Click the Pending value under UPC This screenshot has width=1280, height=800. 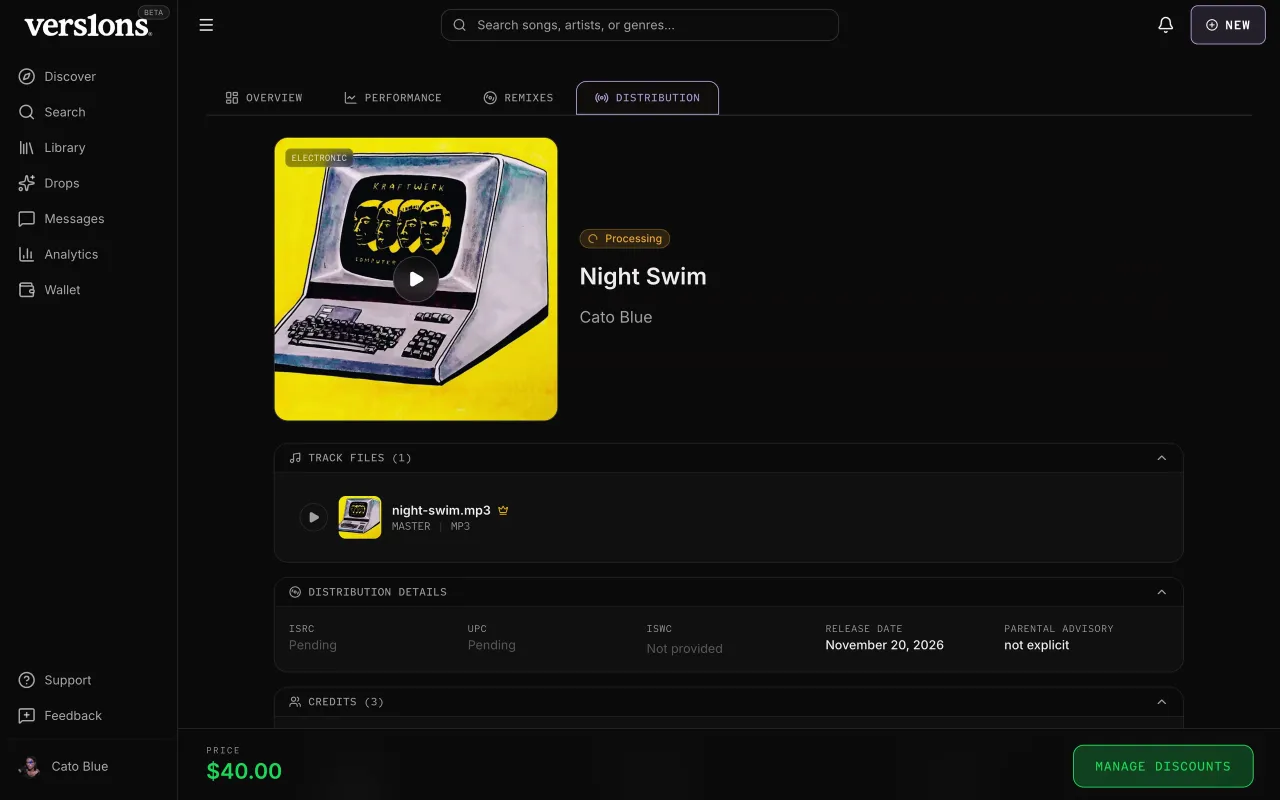coord(492,645)
